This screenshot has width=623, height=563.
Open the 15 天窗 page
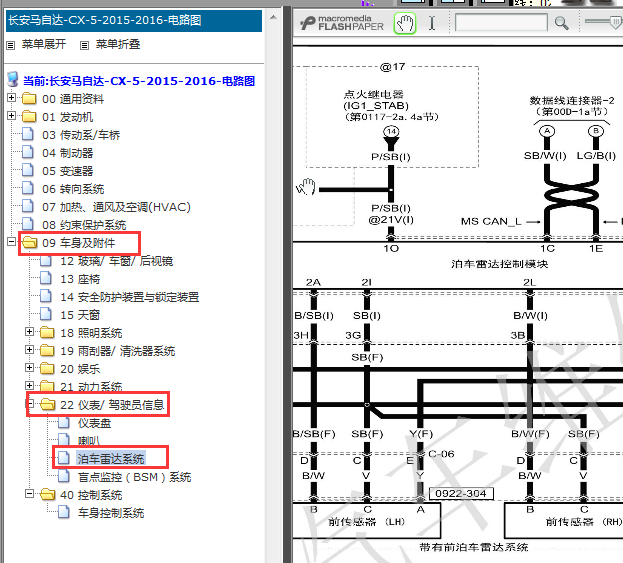(x=80, y=315)
